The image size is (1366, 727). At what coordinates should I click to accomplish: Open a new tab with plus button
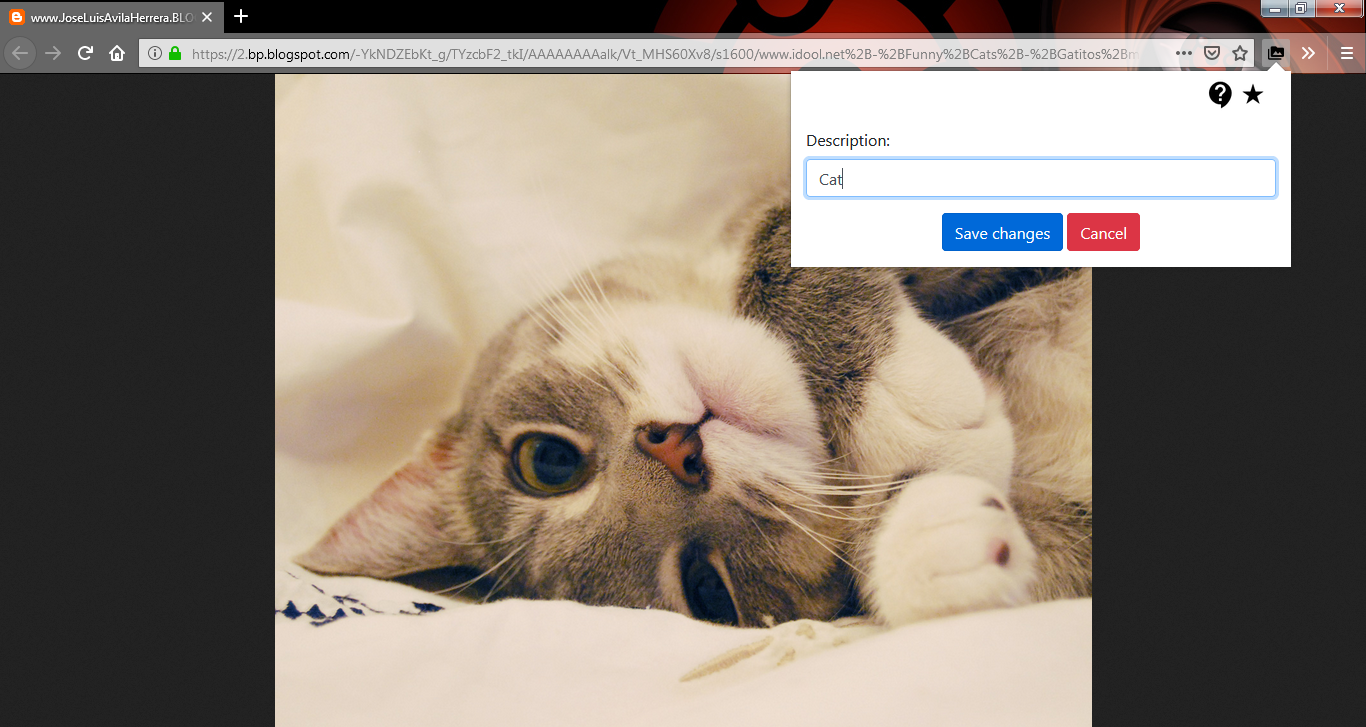tap(241, 16)
